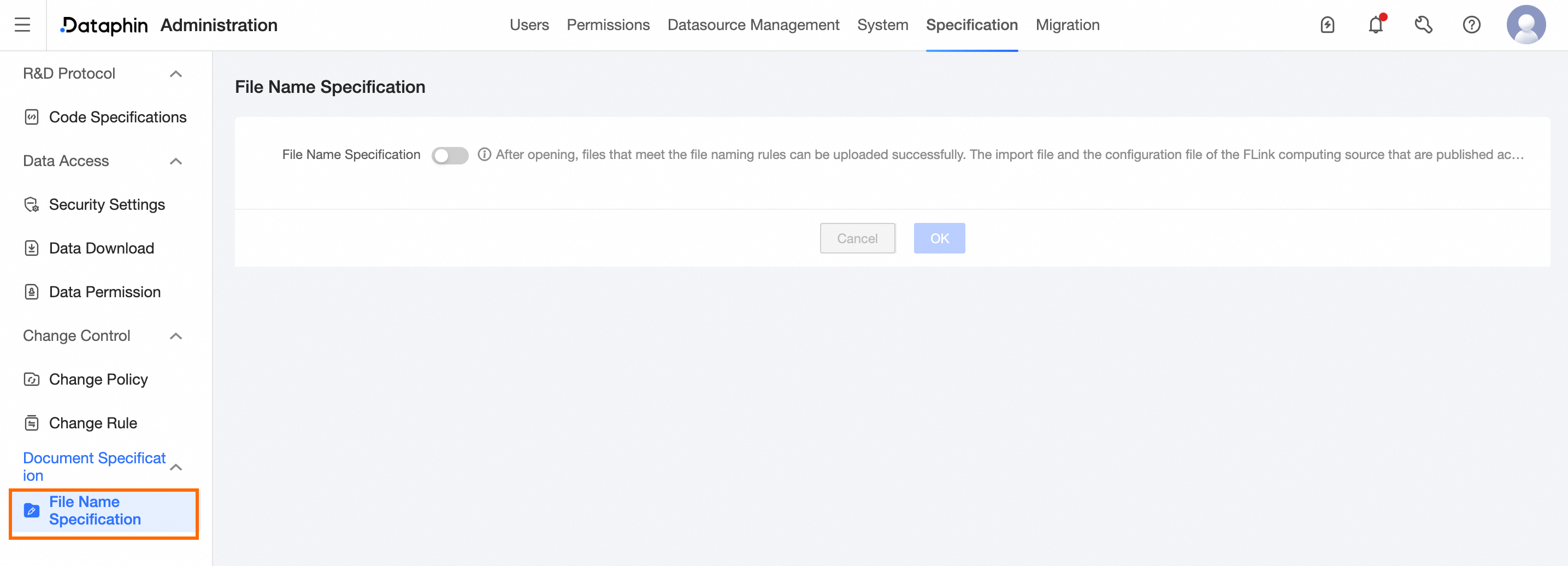
Task: Go to Data Permission page
Action: [x=104, y=292]
